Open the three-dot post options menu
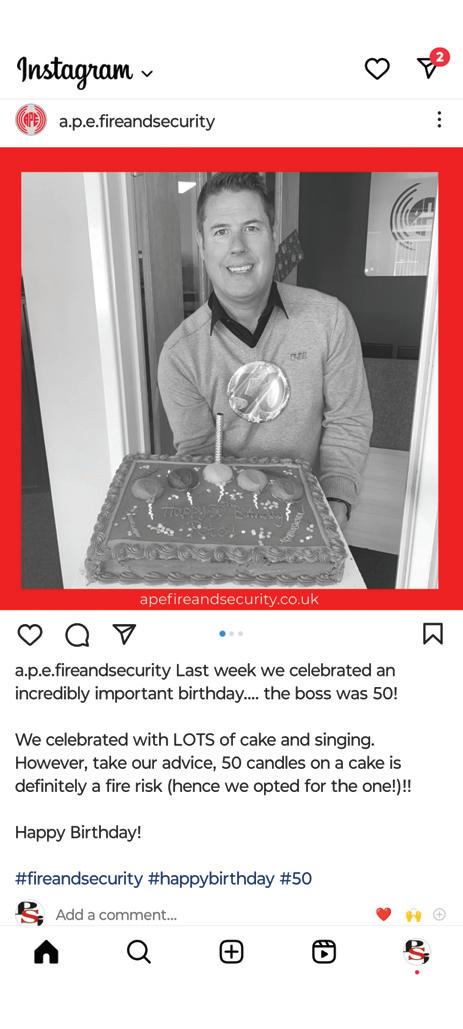The height and width of the screenshot is (1029, 463). (439, 119)
